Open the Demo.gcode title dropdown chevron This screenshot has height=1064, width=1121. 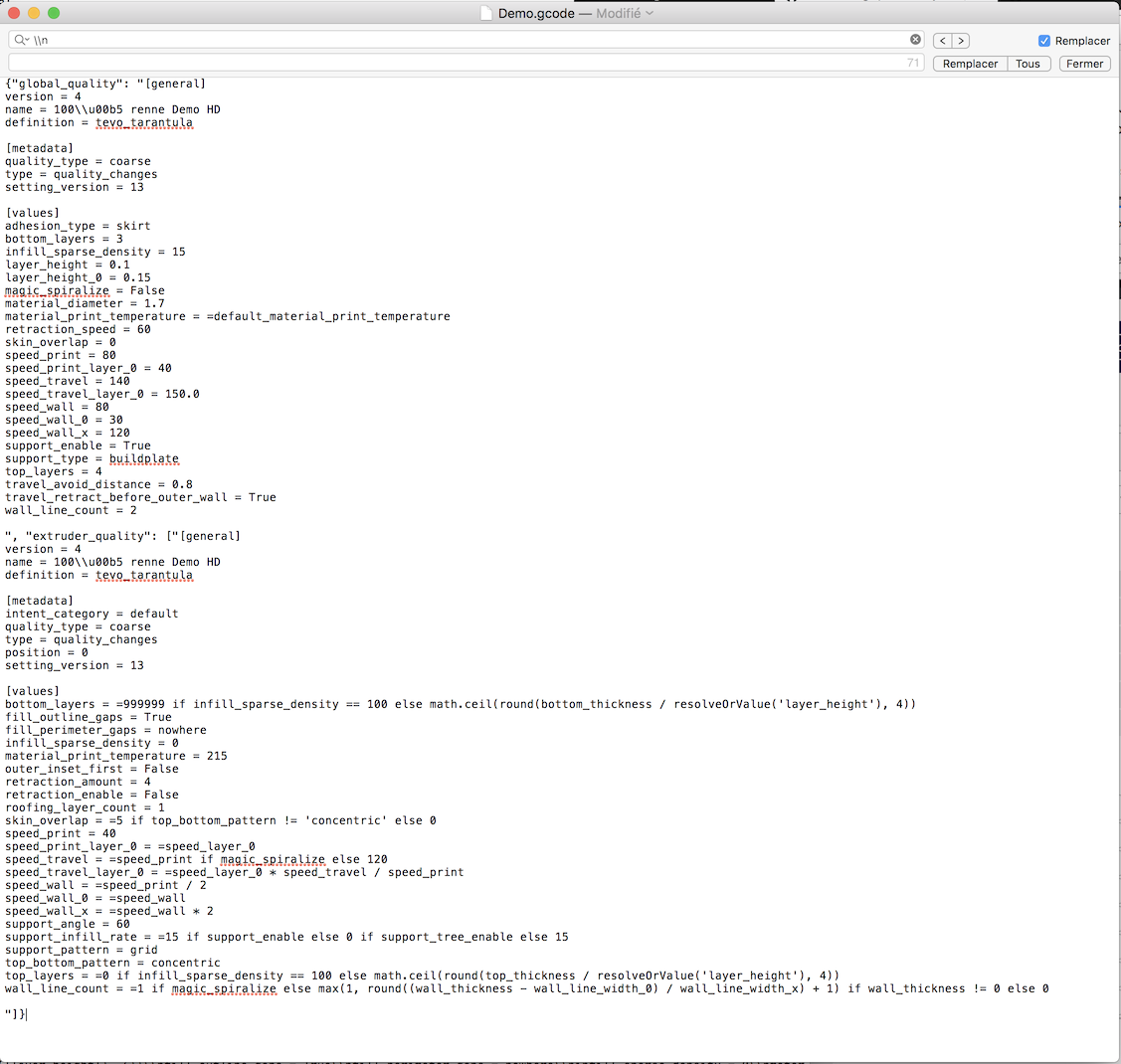click(x=650, y=13)
